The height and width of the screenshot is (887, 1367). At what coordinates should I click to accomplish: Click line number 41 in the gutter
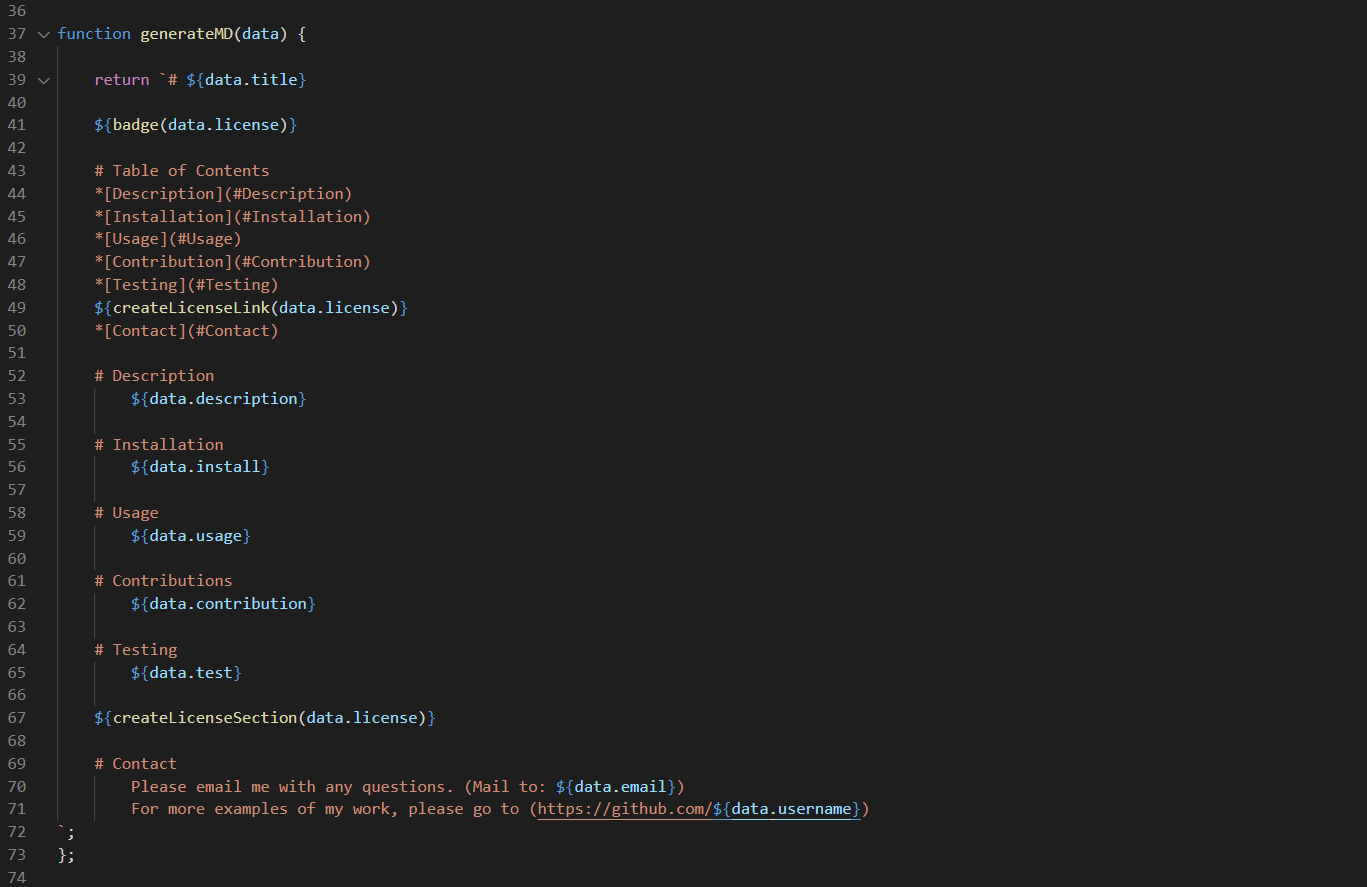tap(16, 125)
